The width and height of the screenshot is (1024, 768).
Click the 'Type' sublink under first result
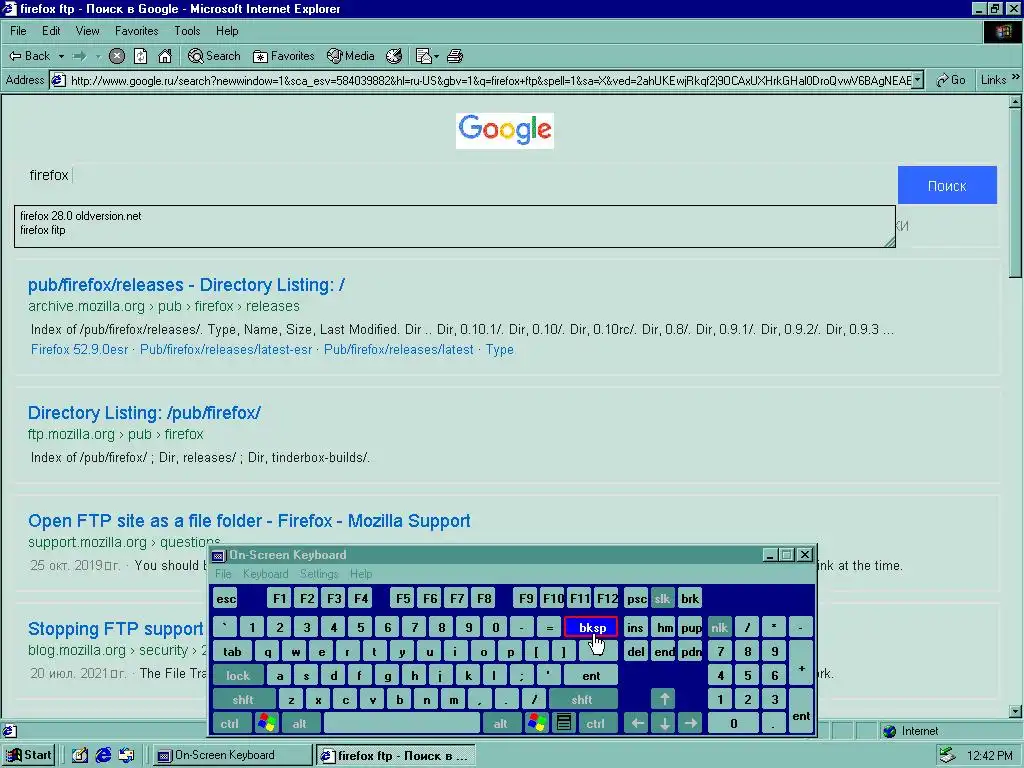pos(500,349)
